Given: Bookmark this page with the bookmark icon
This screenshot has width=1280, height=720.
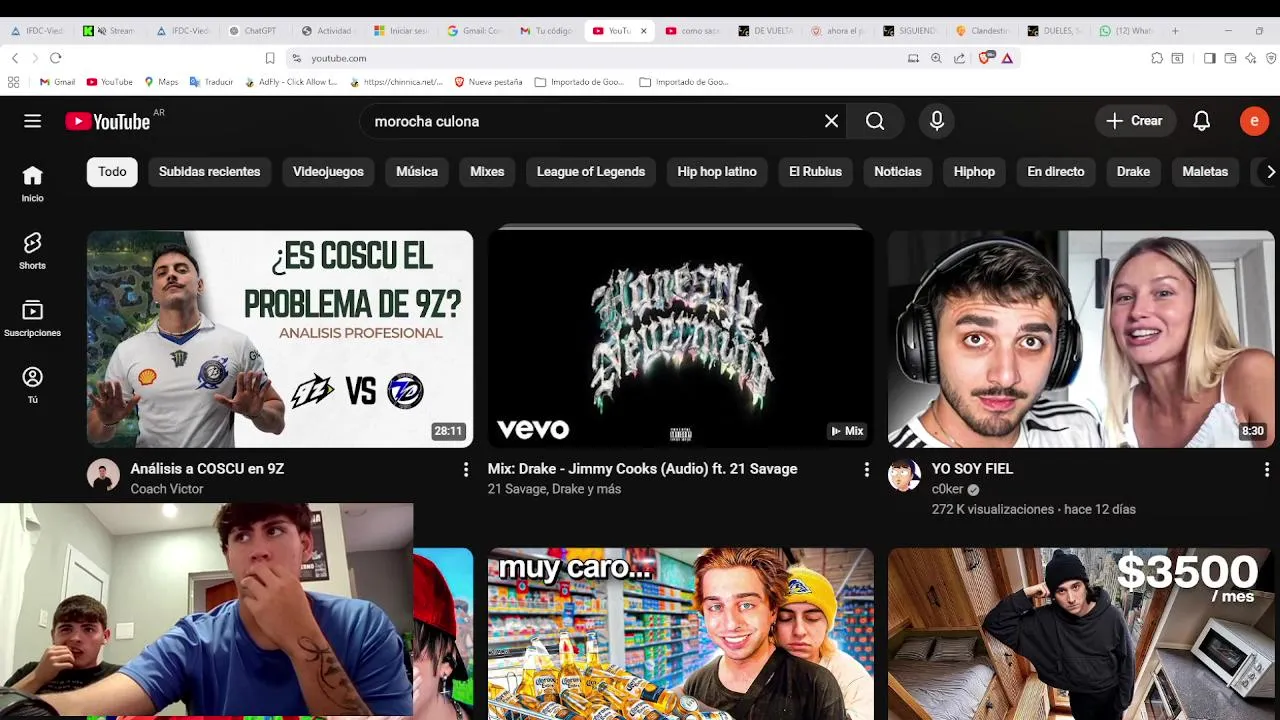Looking at the screenshot, I should tap(269, 58).
